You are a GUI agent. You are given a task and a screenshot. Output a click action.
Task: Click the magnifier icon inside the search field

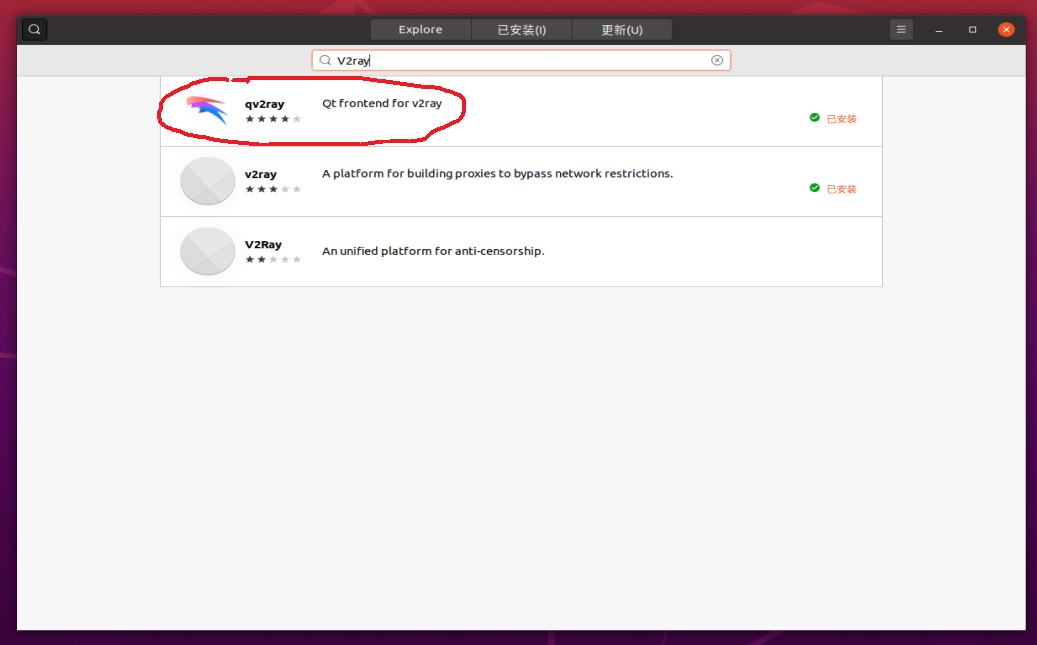(325, 60)
